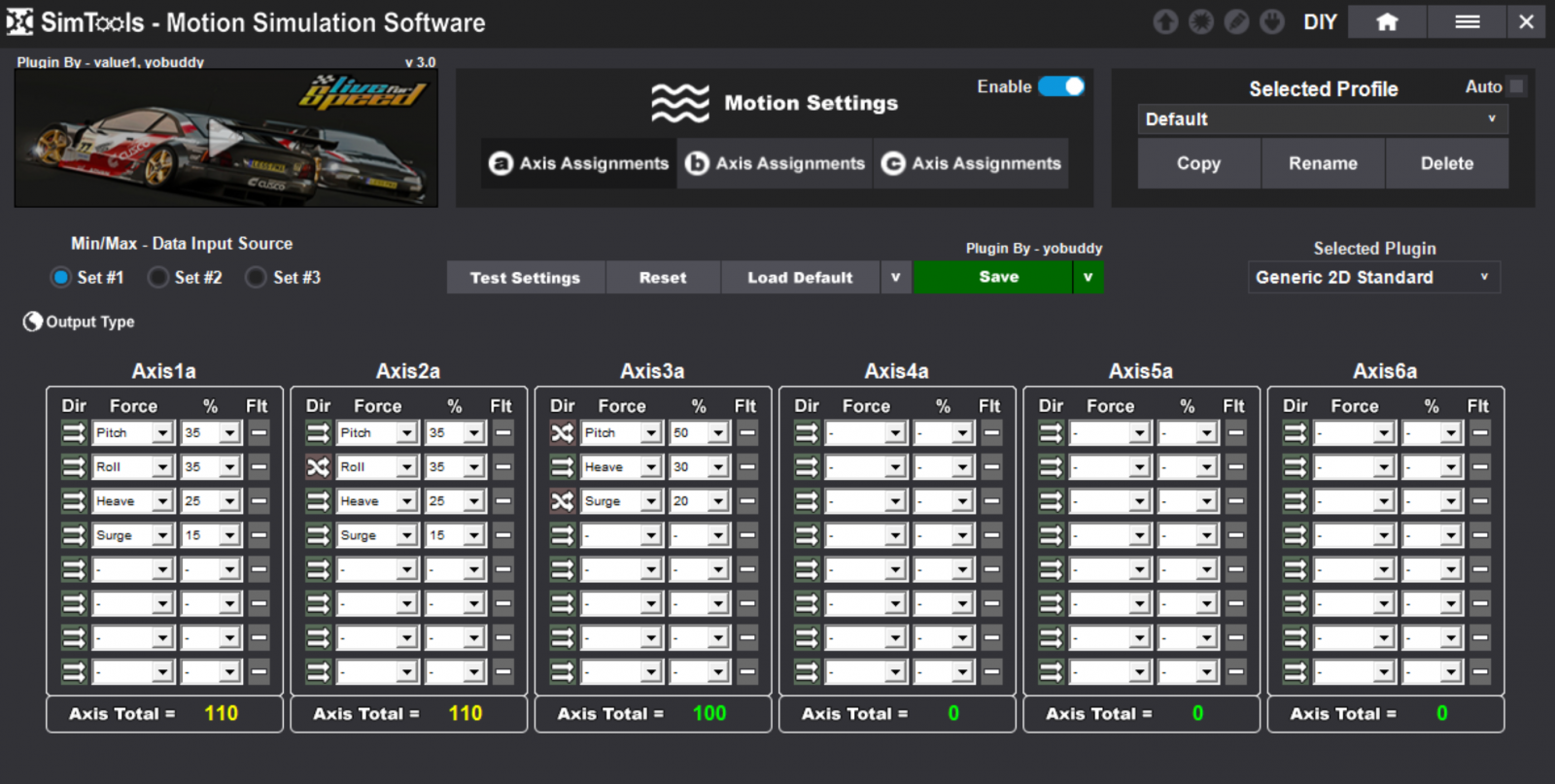Click the upward arrow circle icon

(1165, 21)
